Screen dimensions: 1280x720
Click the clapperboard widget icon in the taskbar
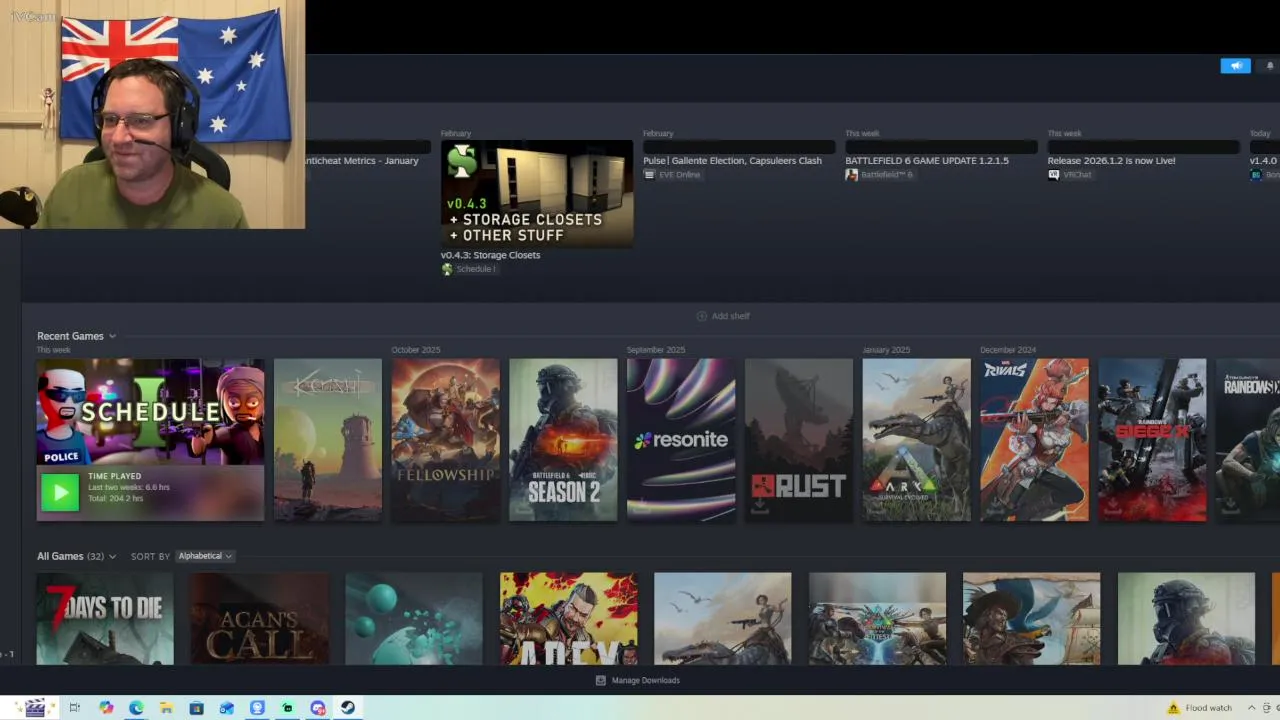tap(34, 708)
